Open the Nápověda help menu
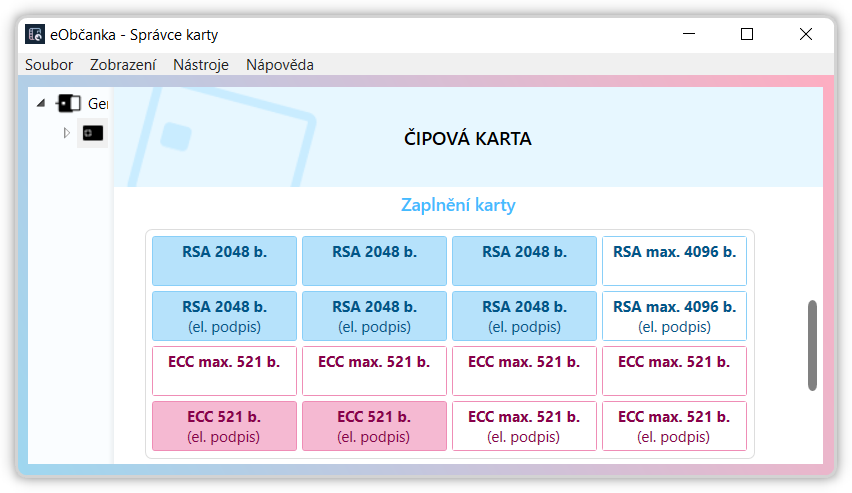Viewport: 852px width, 493px height. (x=280, y=65)
